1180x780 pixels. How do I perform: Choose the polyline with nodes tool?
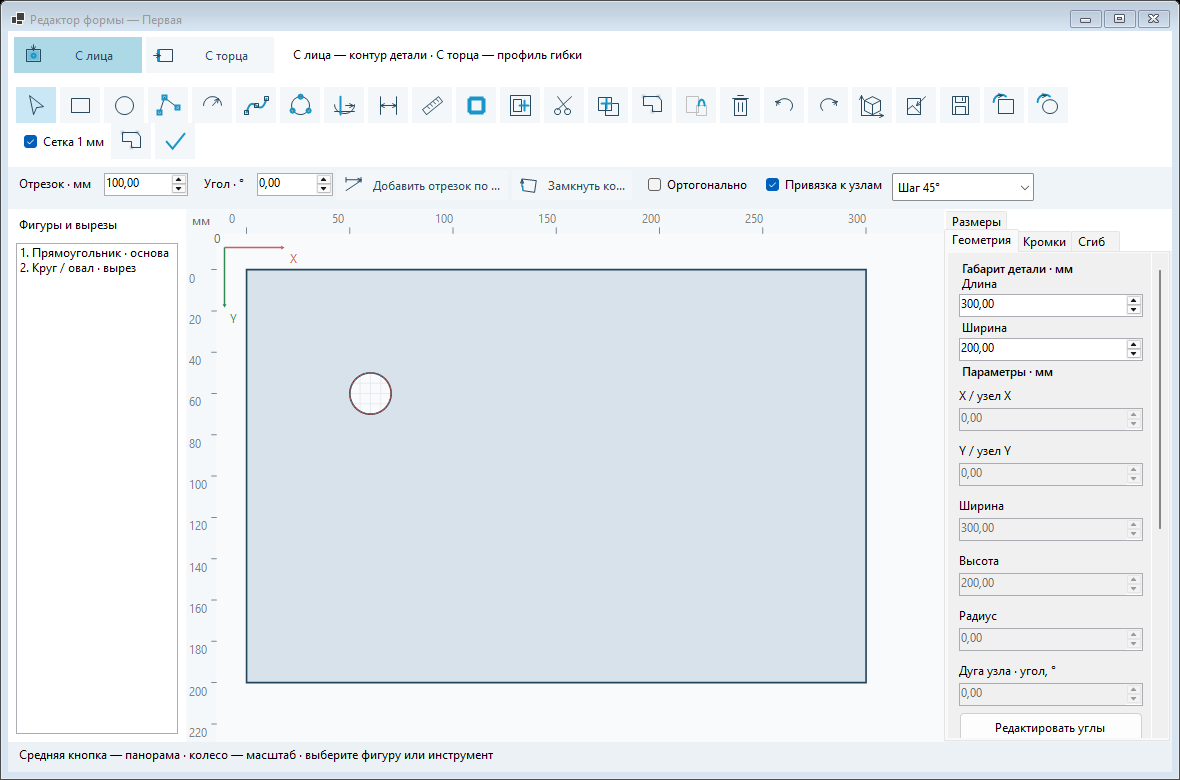[x=169, y=105]
